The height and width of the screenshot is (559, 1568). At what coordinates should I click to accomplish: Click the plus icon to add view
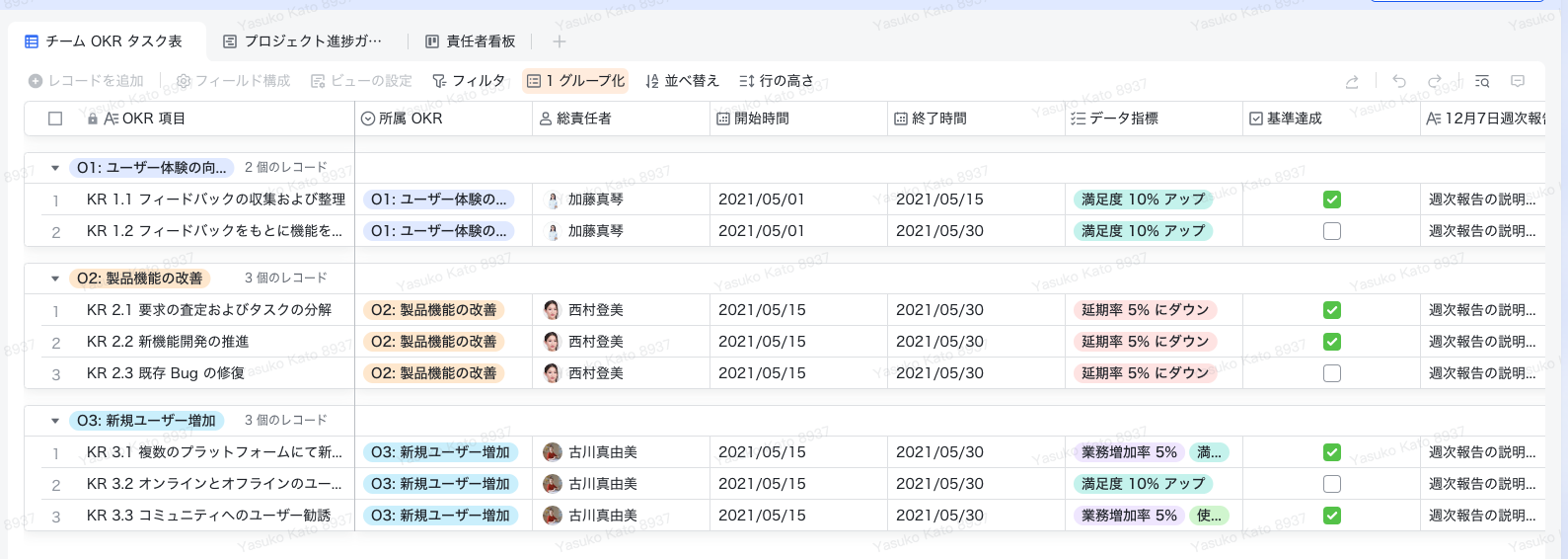pyautogui.click(x=560, y=41)
